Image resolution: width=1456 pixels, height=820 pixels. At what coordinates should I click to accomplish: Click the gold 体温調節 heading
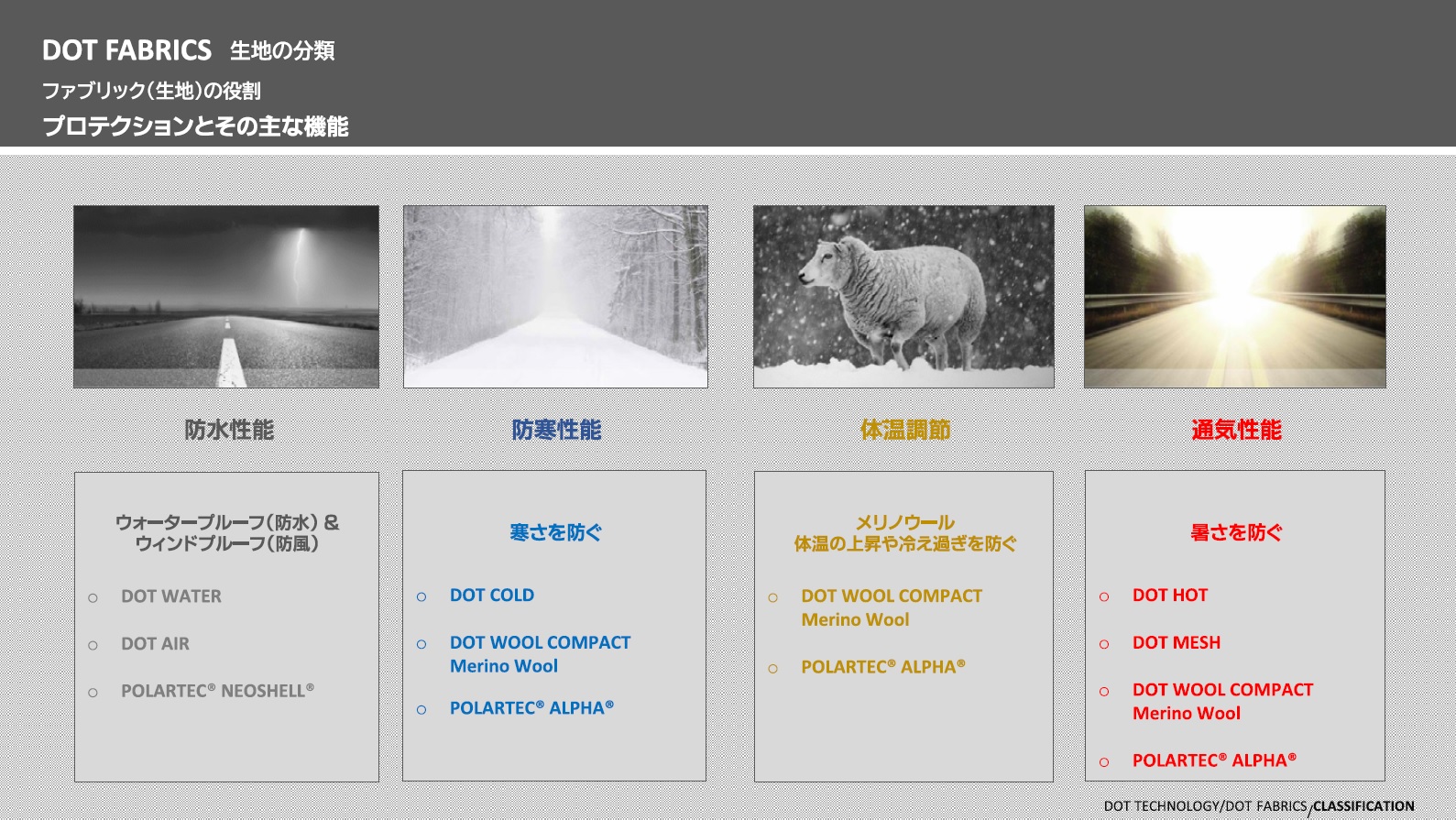pos(905,430)
